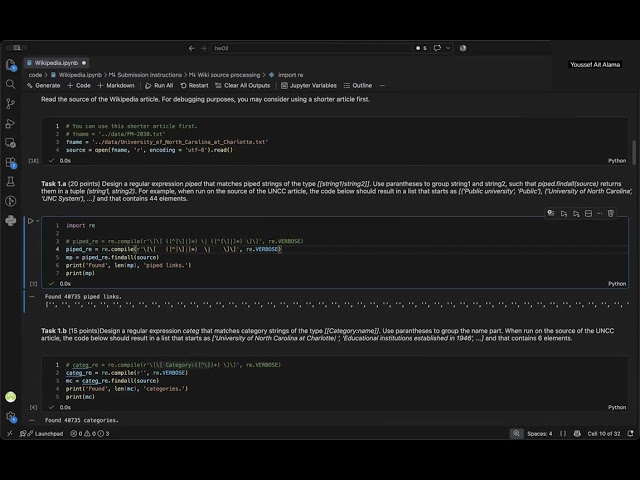This screenshot has height=480, width=640.
Task: Open the errors and warnings status item
Action: pos(89,433)
